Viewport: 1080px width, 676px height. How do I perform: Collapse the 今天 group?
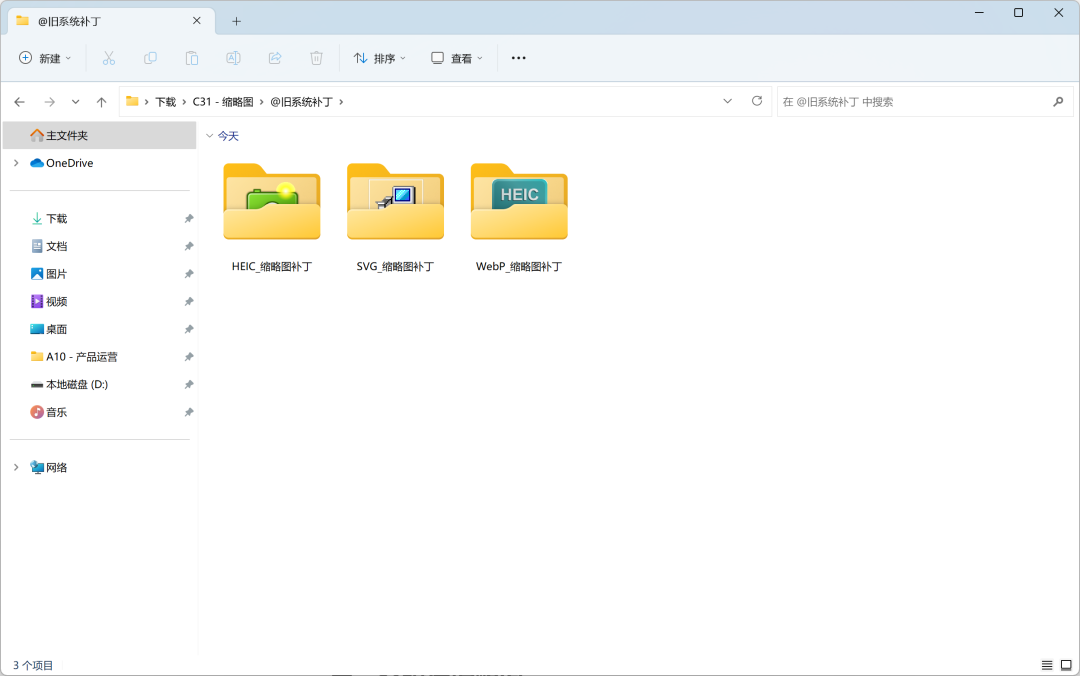(209, 136)
